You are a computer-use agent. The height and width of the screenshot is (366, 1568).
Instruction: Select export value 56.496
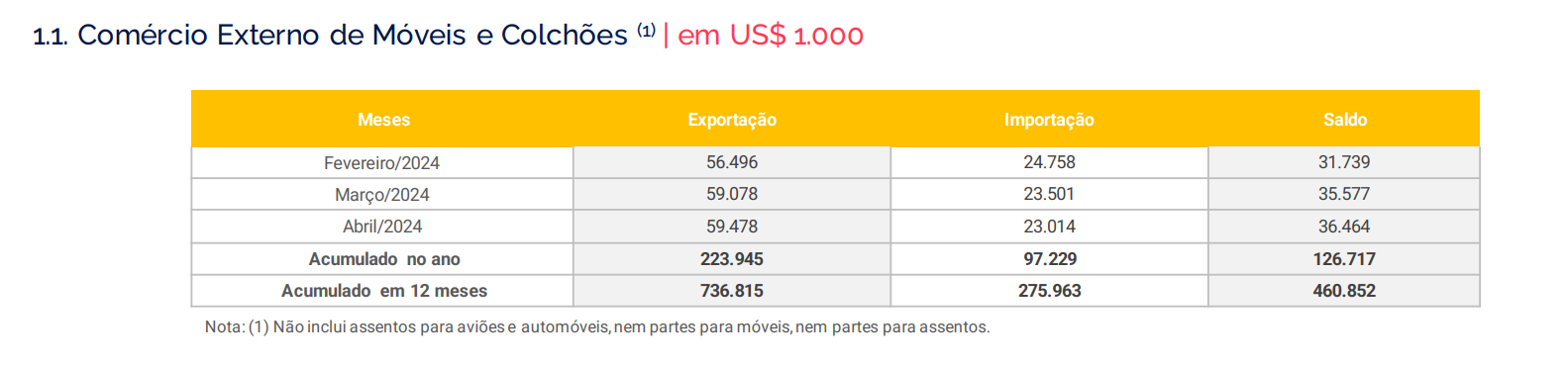[x=732, y=162]
